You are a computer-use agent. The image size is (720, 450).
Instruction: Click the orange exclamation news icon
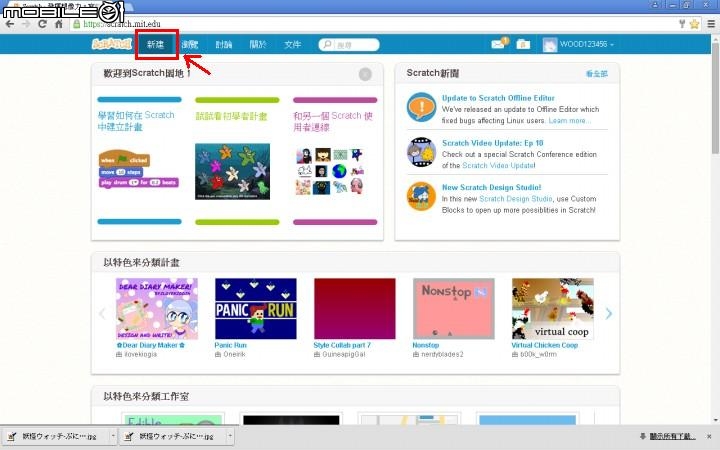421,107
